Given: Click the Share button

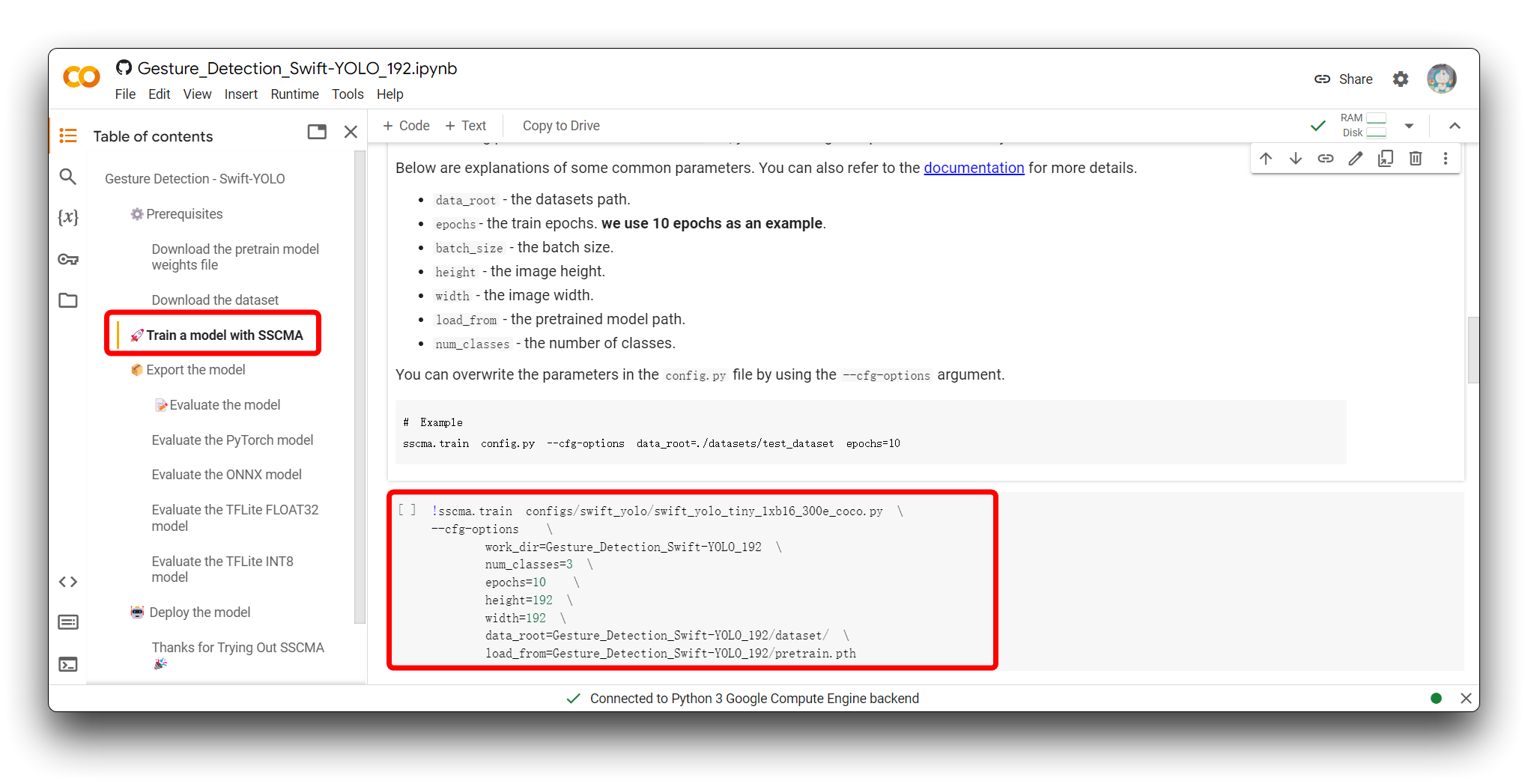Looking at the screenshot, I should click(1344, 79).
